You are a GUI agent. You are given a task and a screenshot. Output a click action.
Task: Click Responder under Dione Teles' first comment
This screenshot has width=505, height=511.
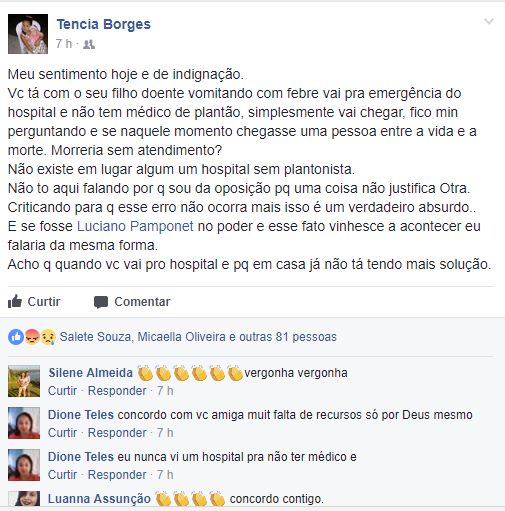(x=117, y=433)
